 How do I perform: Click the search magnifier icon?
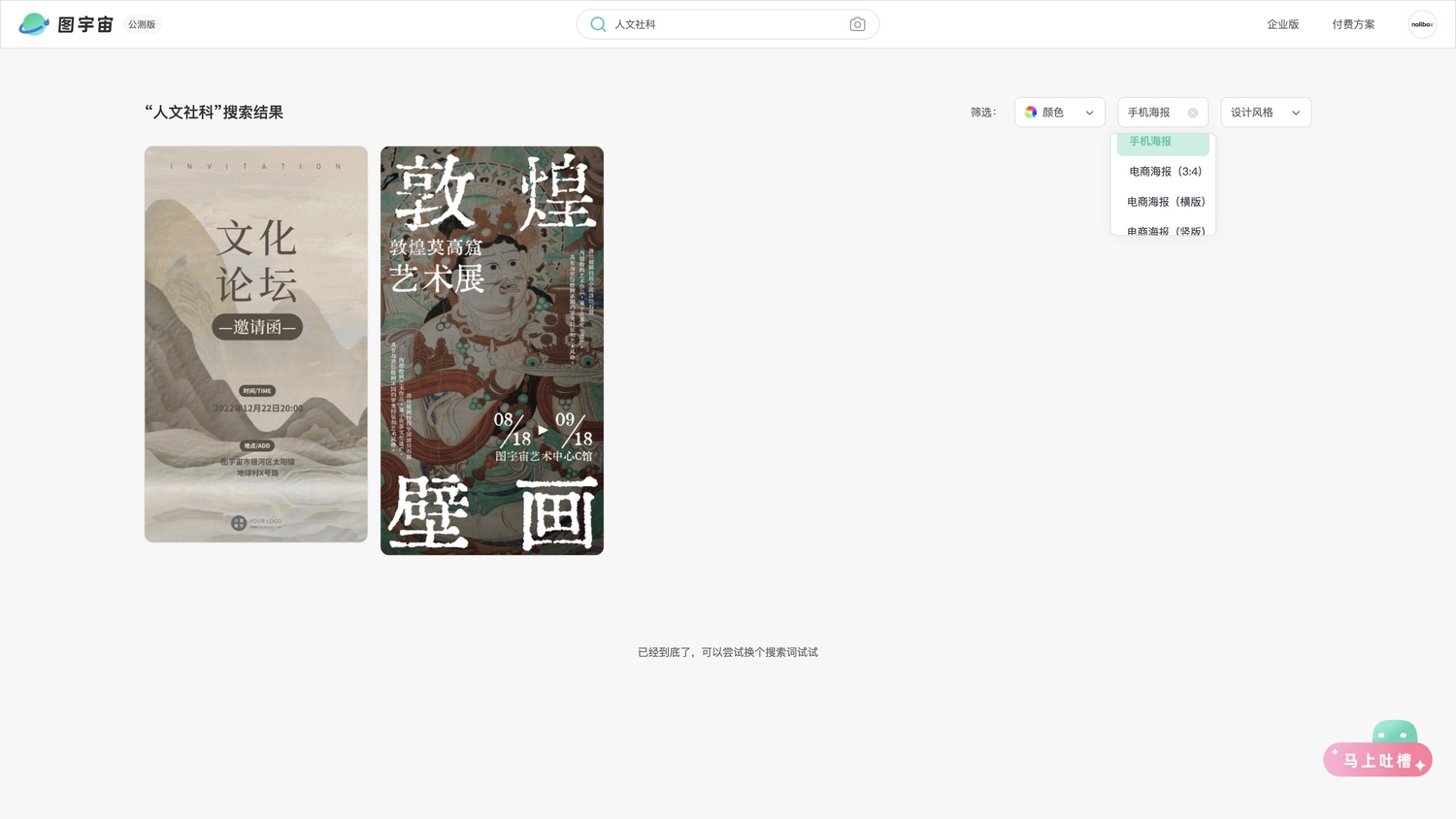tap(598, 24)
